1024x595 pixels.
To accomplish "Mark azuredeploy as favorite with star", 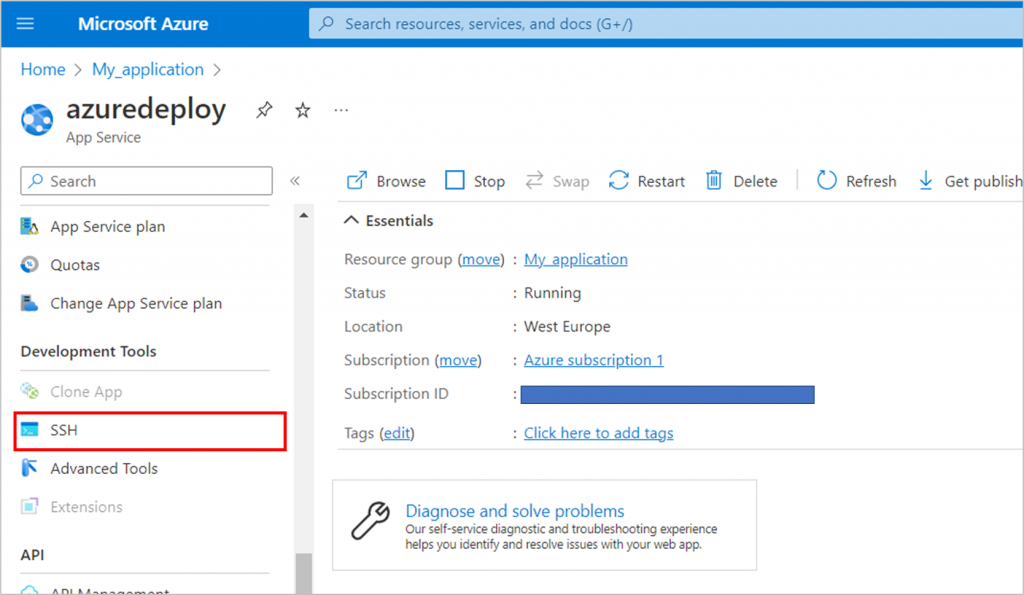I will pos(302,110).
